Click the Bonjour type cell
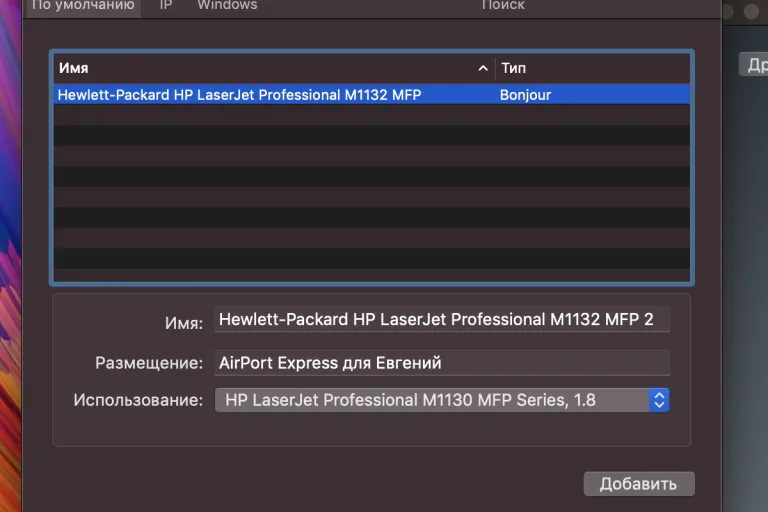 tap(525, 95)
